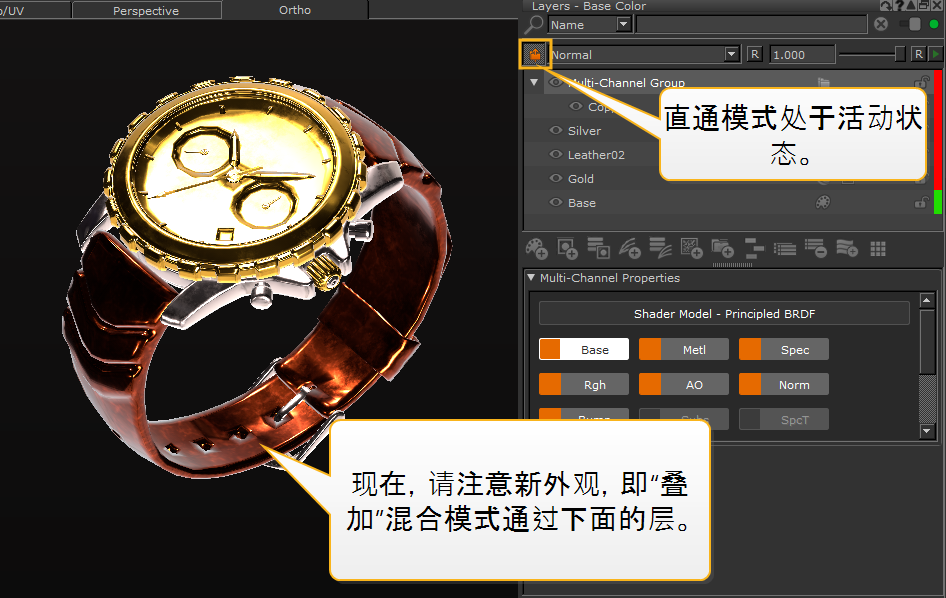946x598 pixels.
Task: Click the grid view icon in layer toolbar
Action: tap(878, 247)
